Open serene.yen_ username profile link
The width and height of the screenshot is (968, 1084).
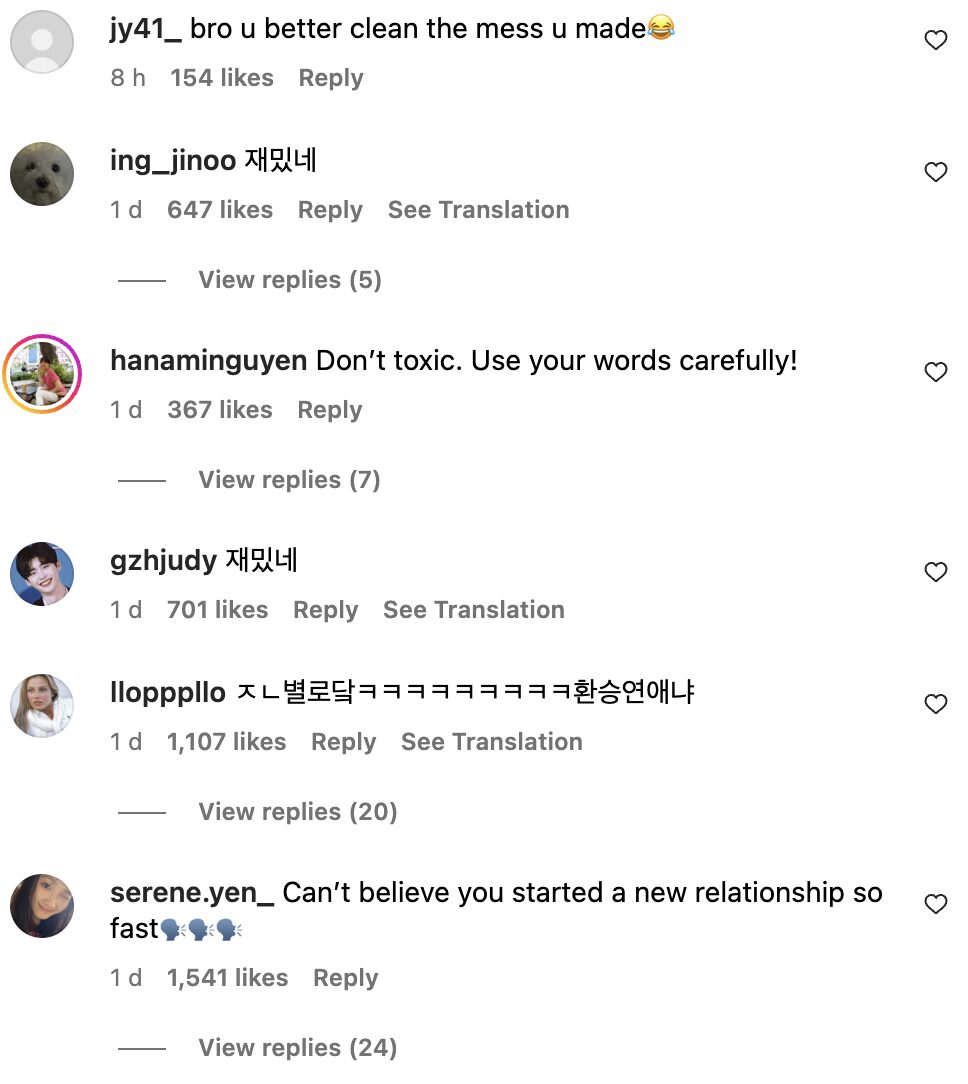(x=191, y=893)
